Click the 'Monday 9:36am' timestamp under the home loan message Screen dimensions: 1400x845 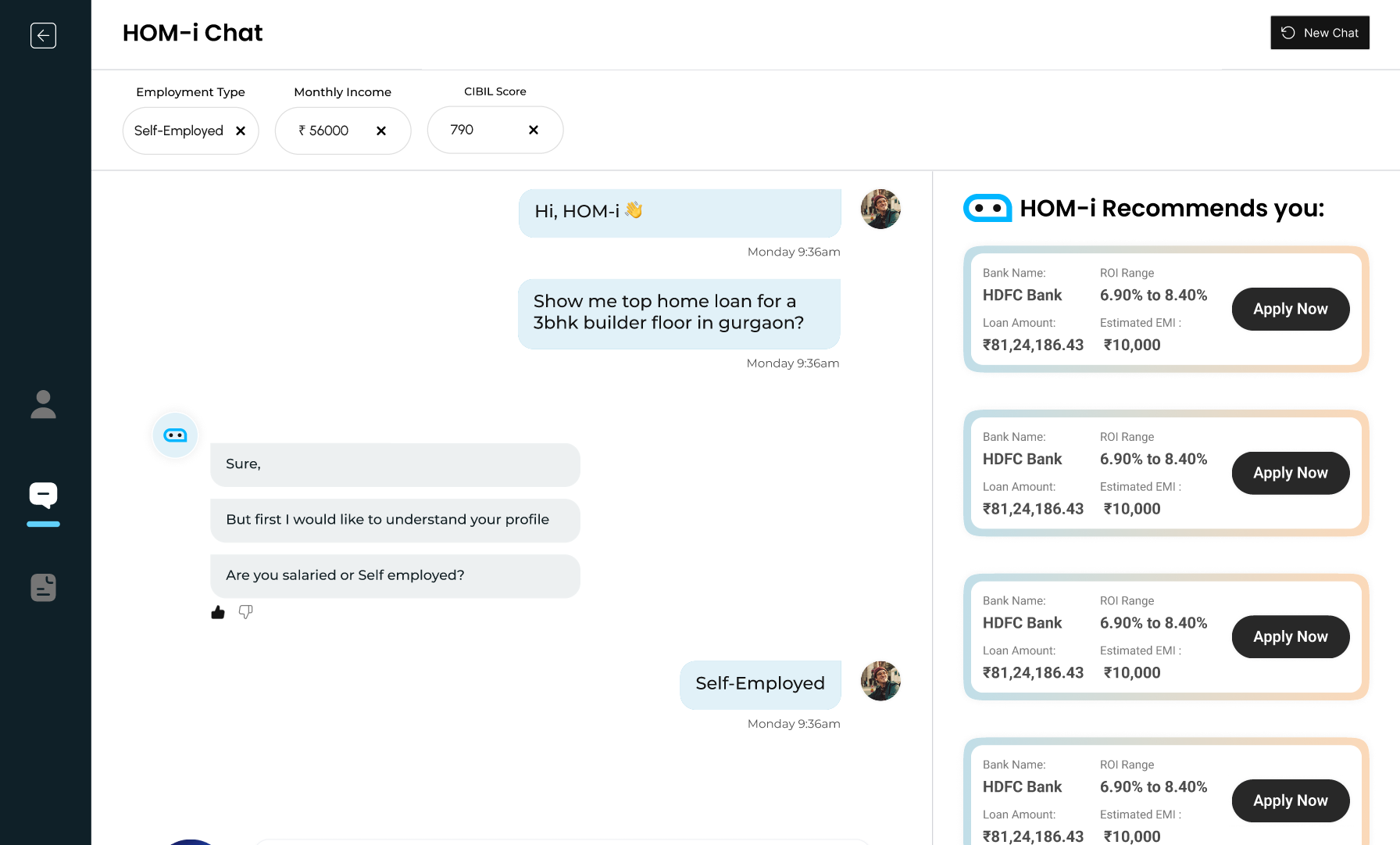[x=793, y=363]
